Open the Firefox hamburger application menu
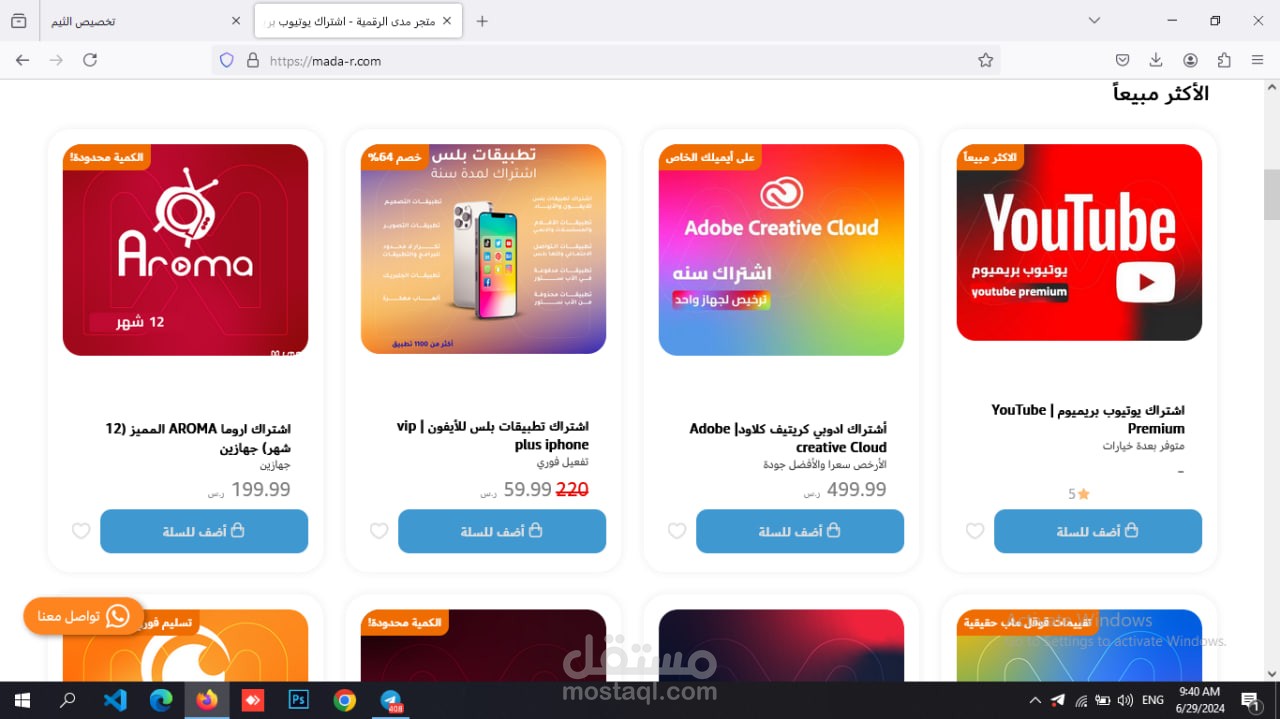The image size is (1280, 719). [1257, 60]
